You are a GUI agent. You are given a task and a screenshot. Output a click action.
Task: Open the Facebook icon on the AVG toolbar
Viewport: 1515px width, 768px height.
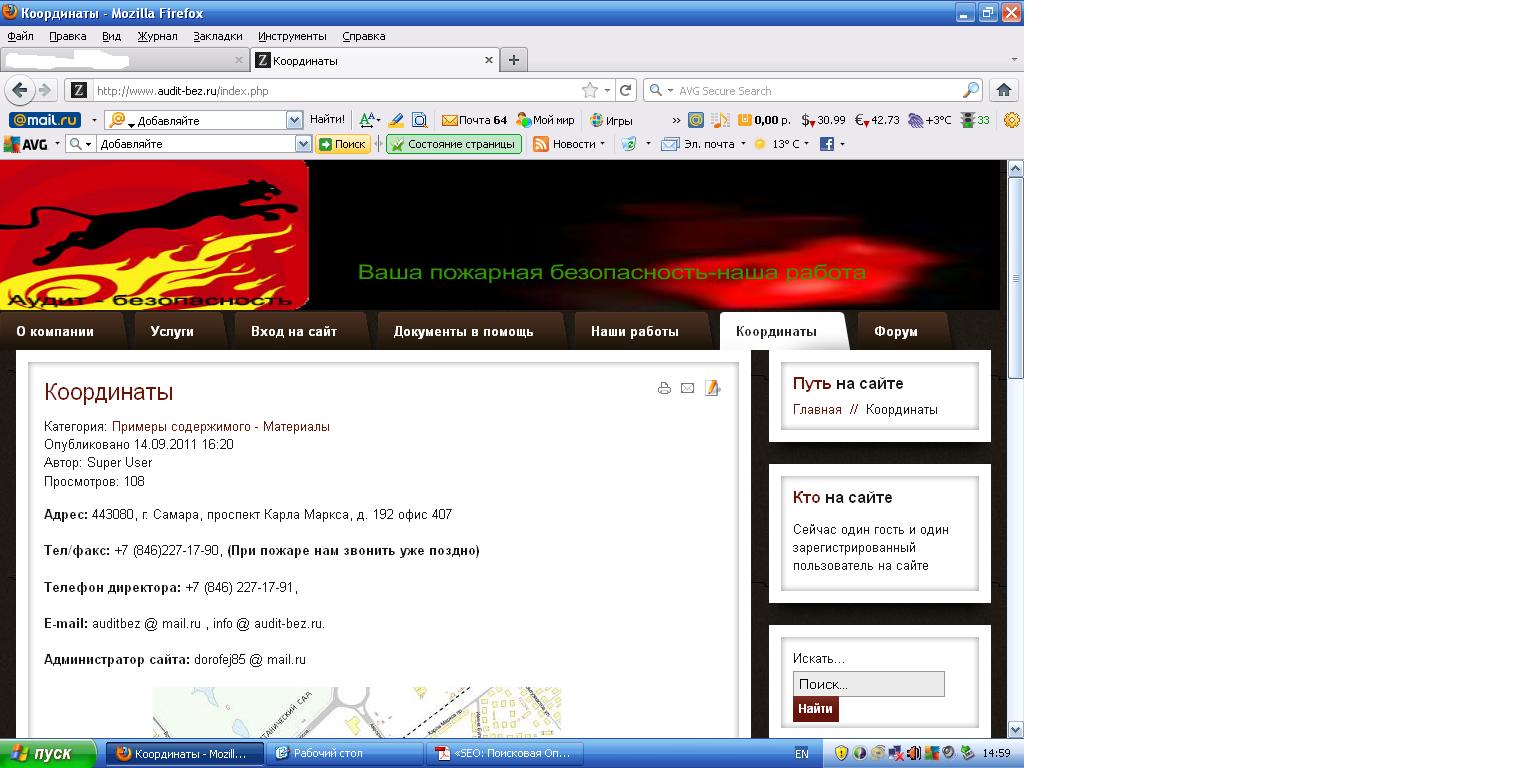coord(824,143)
